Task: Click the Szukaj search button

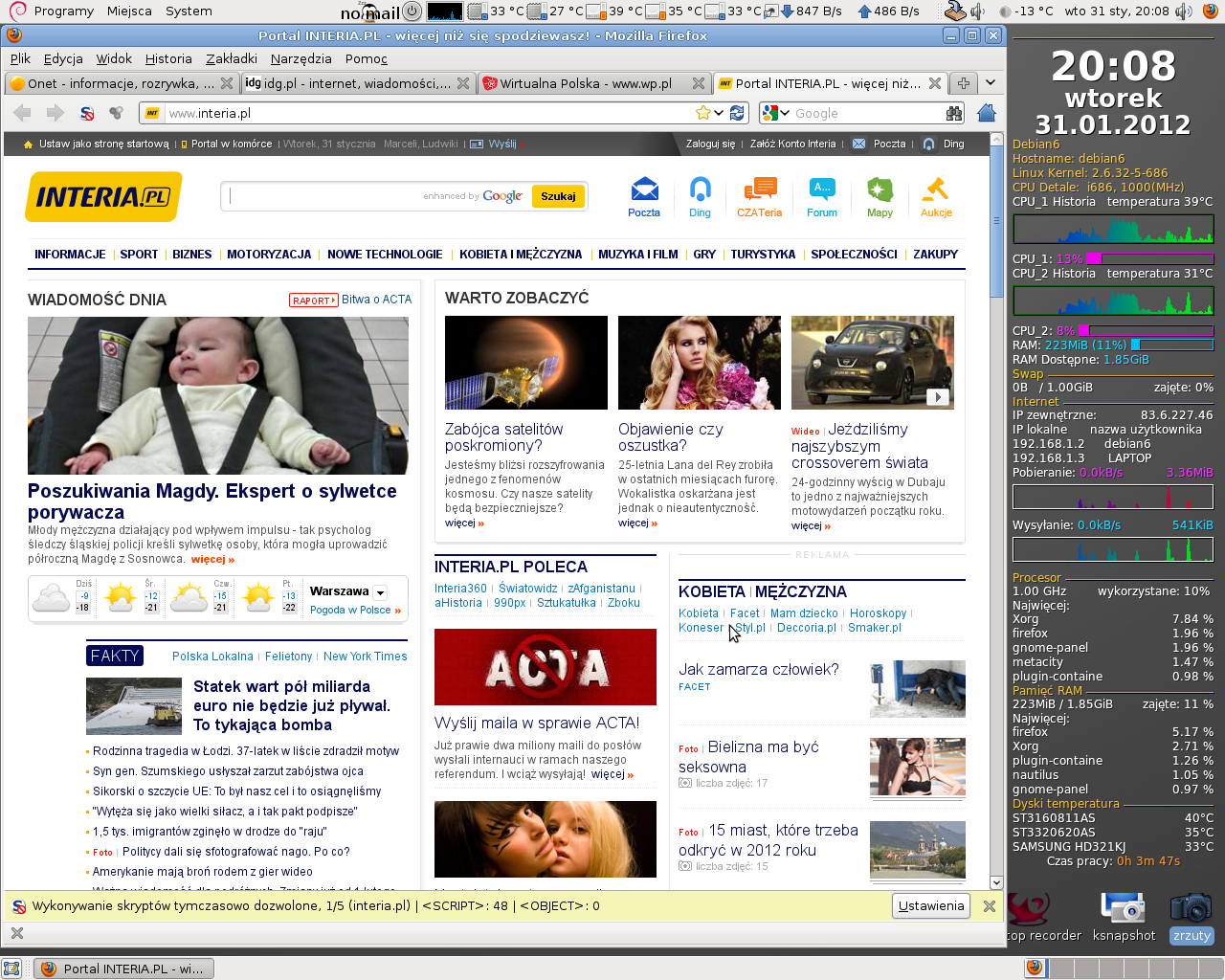Action: 558,196
